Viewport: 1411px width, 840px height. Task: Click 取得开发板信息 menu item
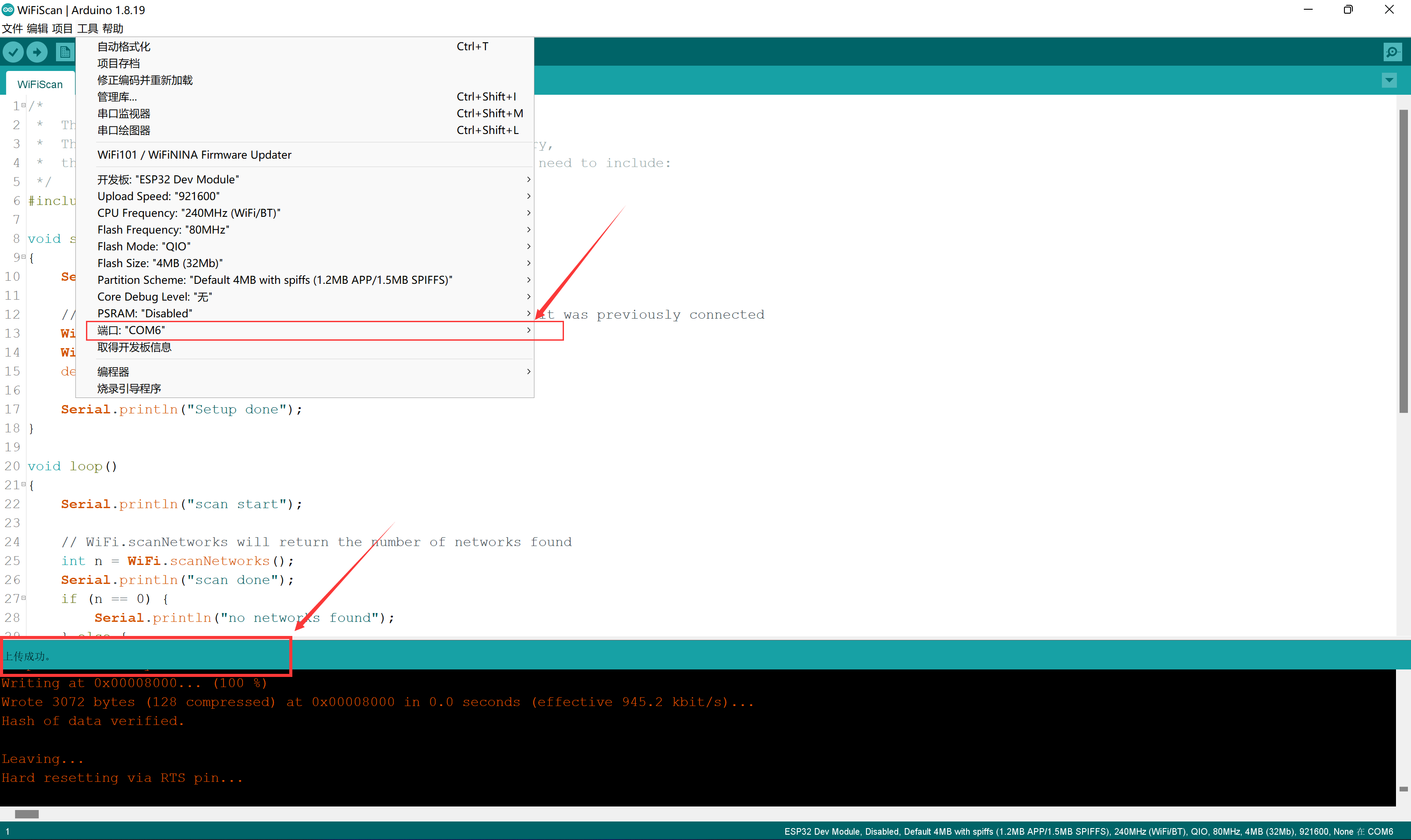134,347
